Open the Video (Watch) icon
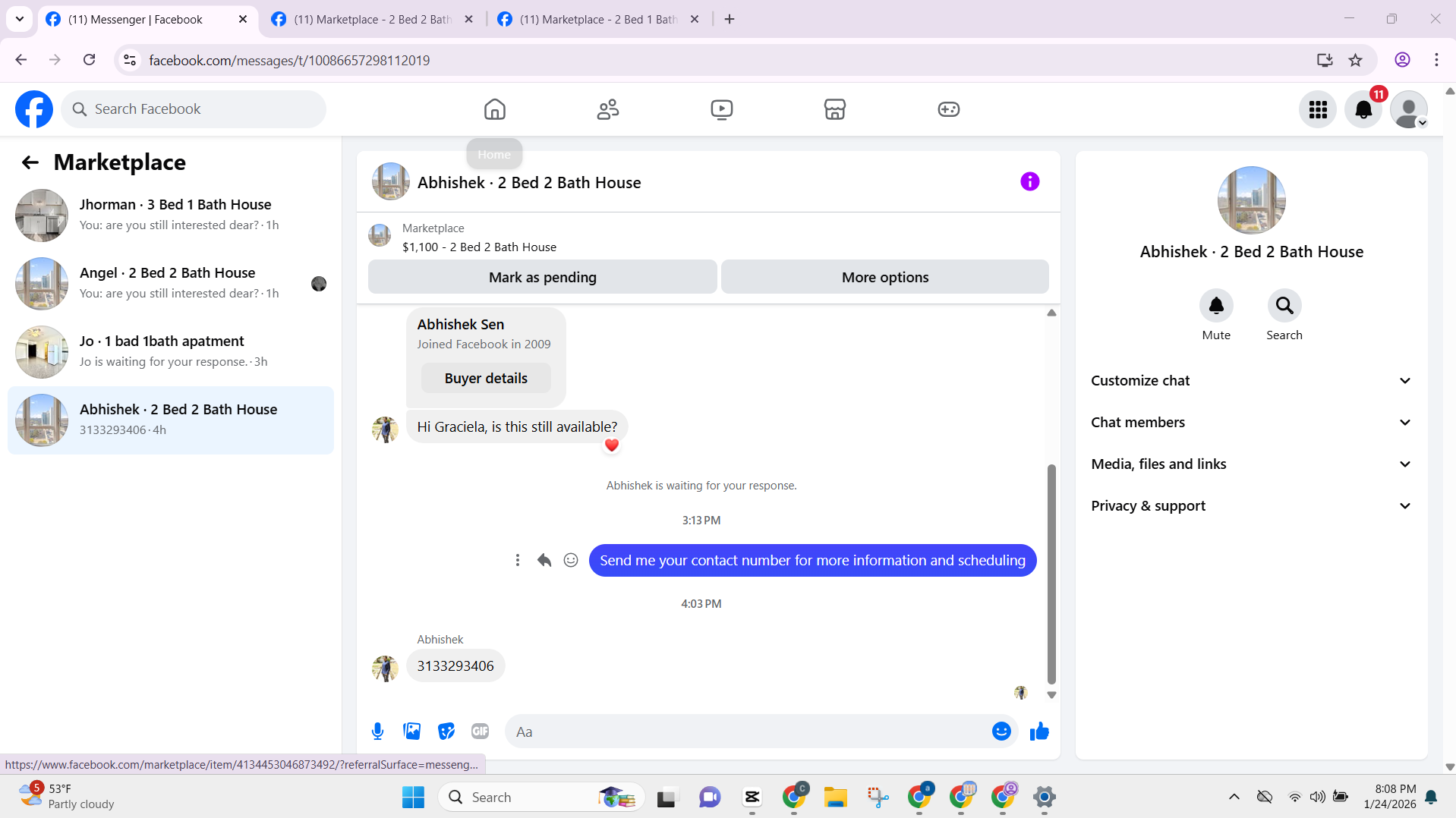This screenshot has width=1456, height=818. (x=722, y=109)
